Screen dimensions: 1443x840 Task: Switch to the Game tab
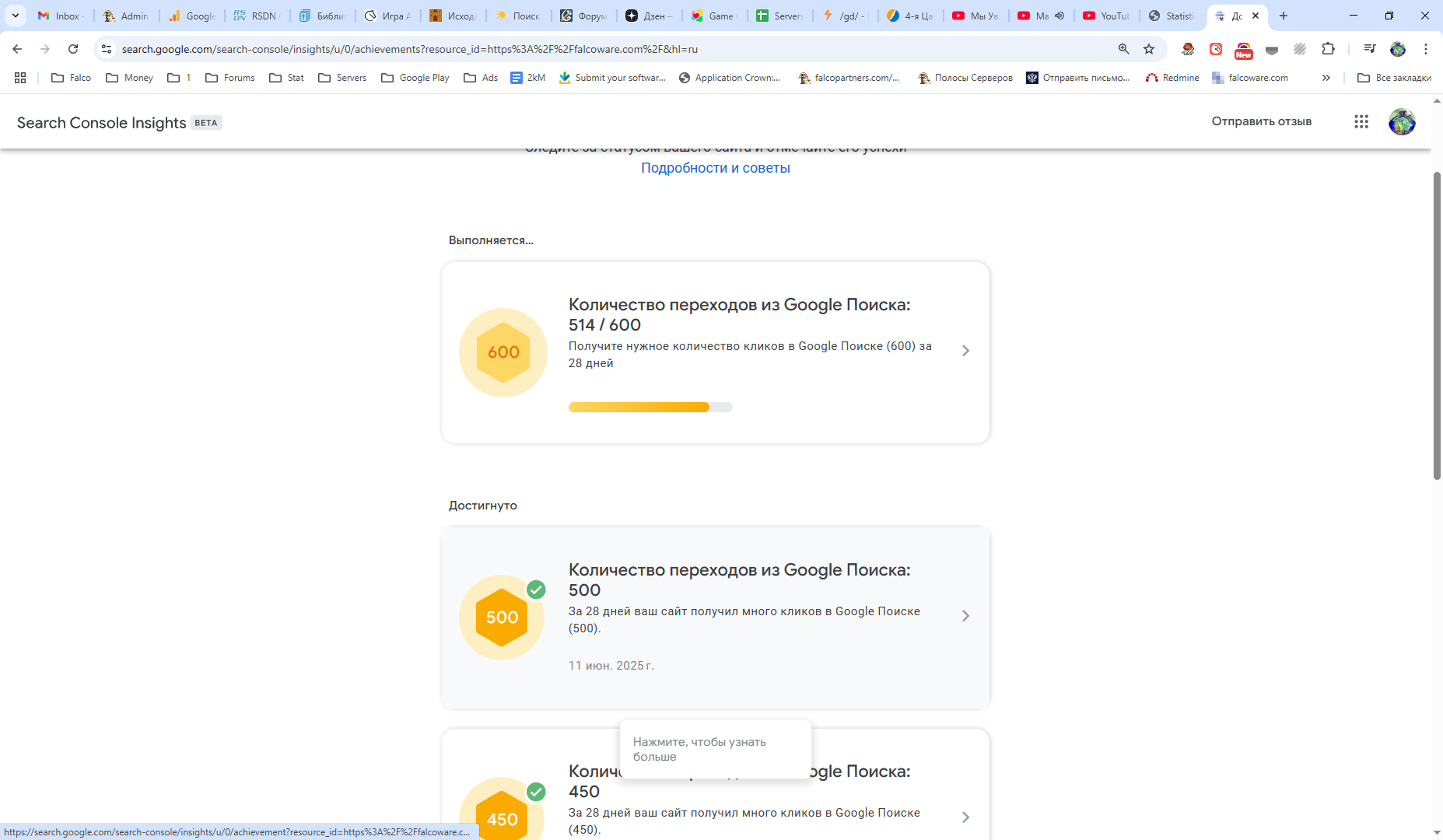click(714, 16)
